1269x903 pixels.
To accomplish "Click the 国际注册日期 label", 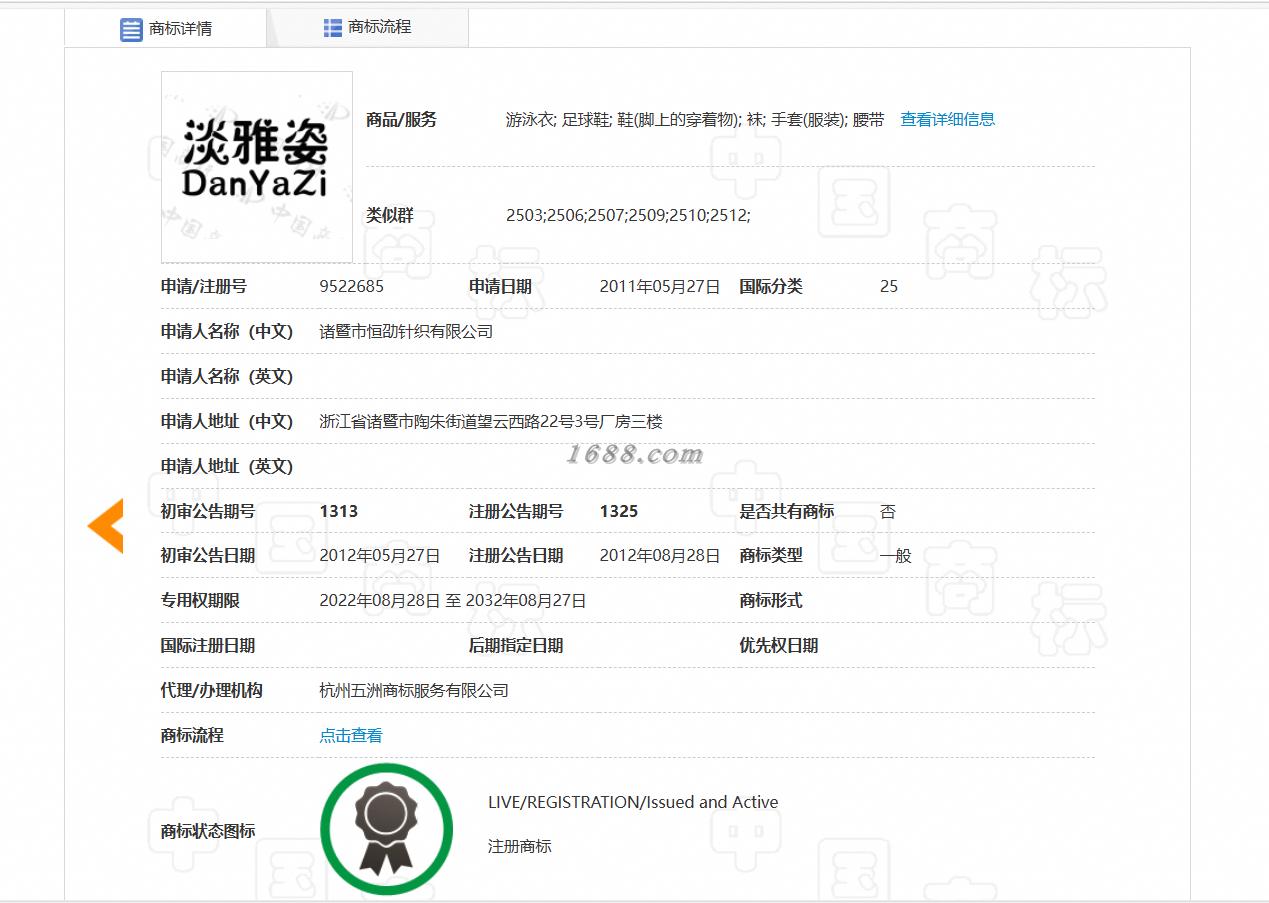I will tap(208, 646).
